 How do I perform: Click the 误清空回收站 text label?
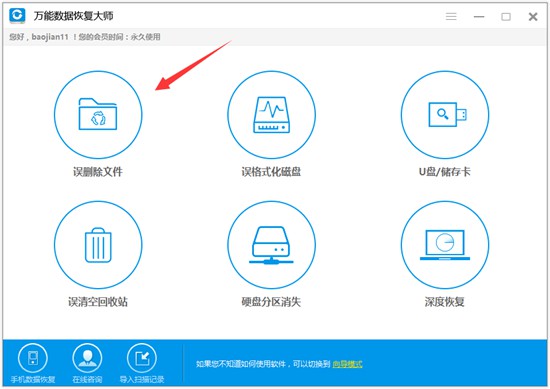98,302
